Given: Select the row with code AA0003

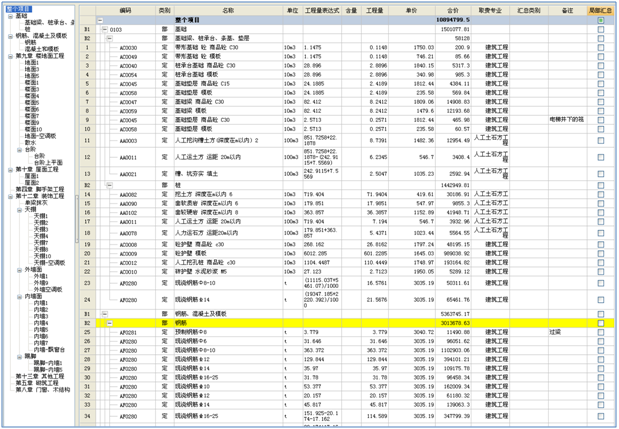Looking at the screenshot, I should coord(128,141).
